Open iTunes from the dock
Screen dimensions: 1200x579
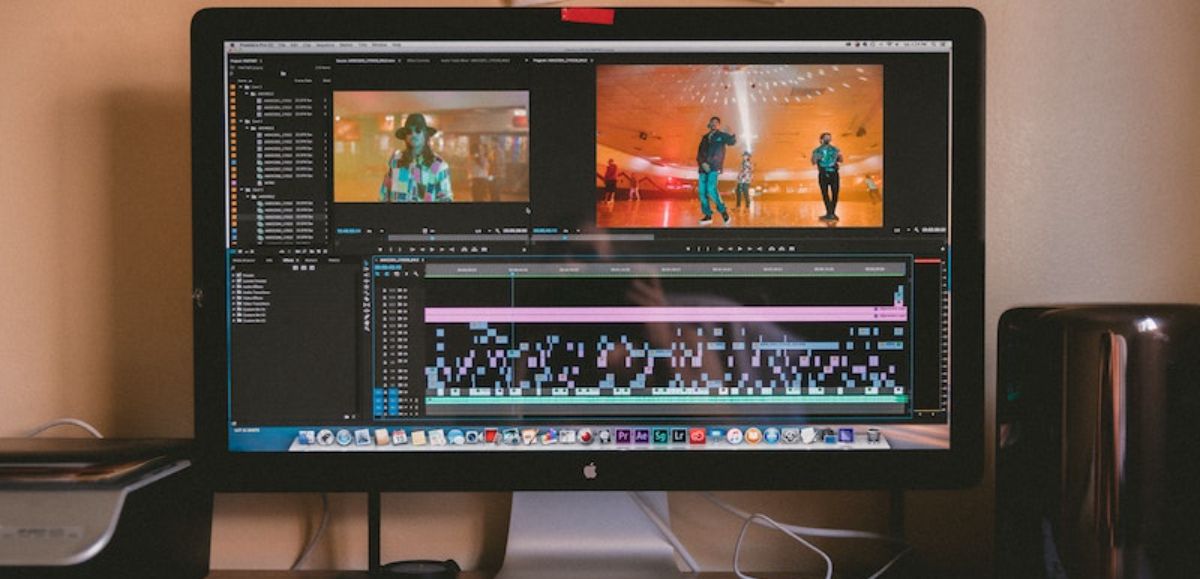(735, 436)
